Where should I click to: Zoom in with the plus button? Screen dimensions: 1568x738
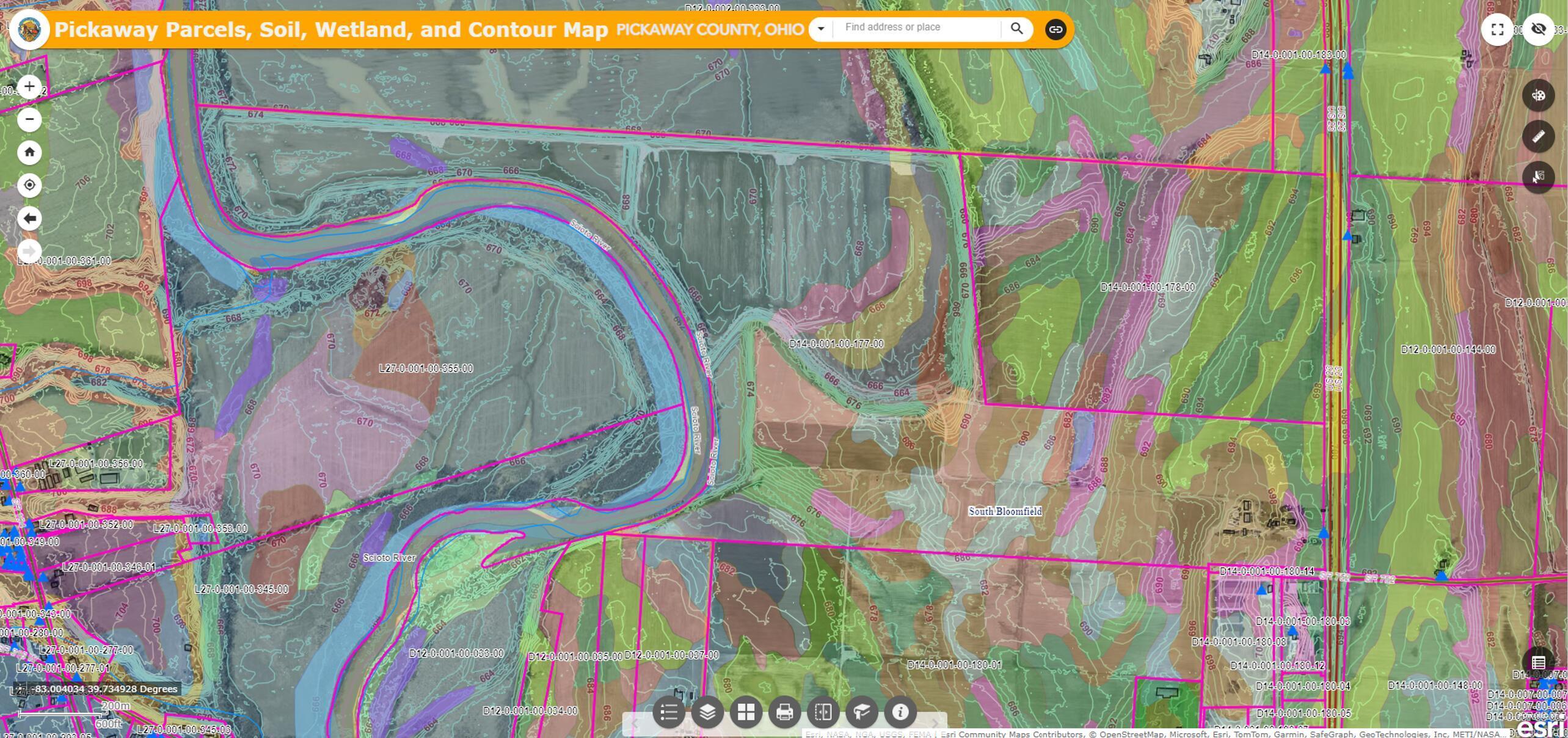[x=29, y=87]
